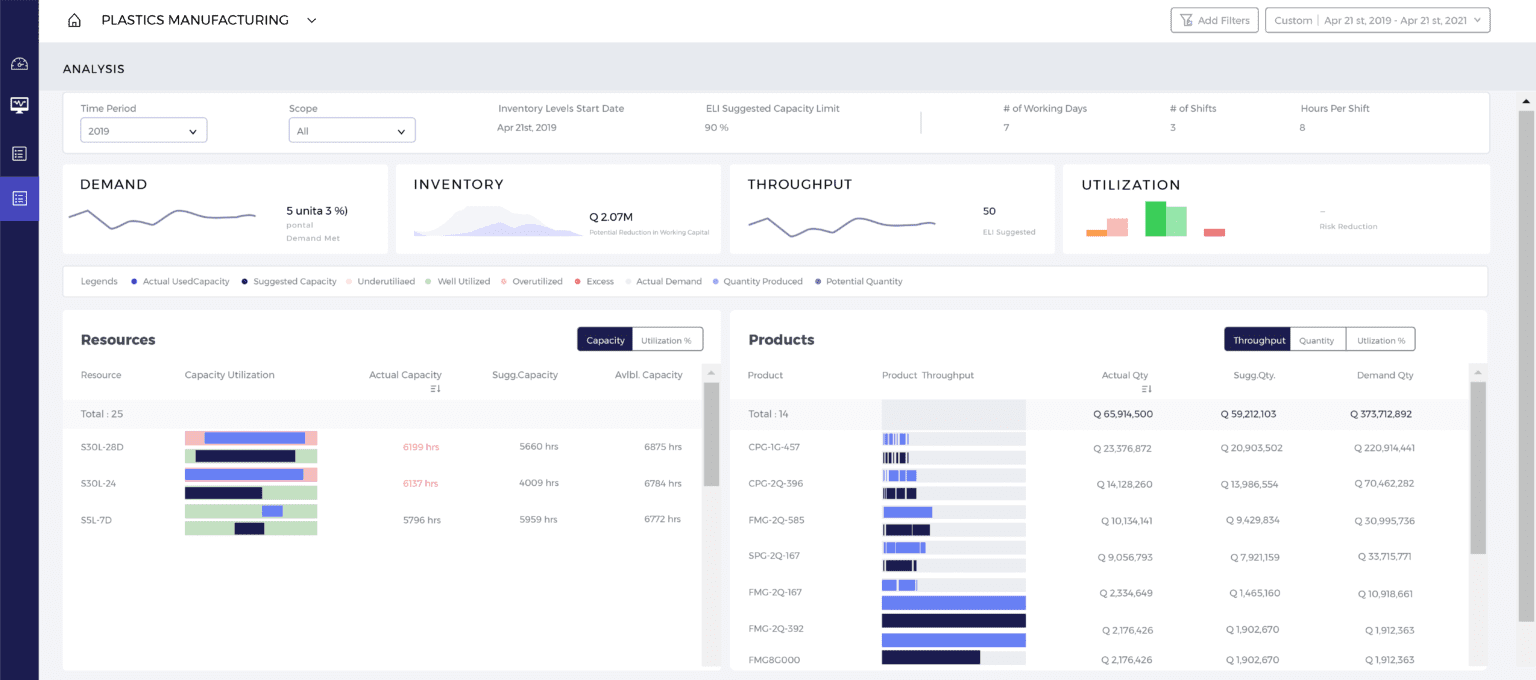Image resolution: width=1536 pixels, height=680 pixels.
Task: Select the Products Utilization % tab
Action: click(x=1380, y=340)
